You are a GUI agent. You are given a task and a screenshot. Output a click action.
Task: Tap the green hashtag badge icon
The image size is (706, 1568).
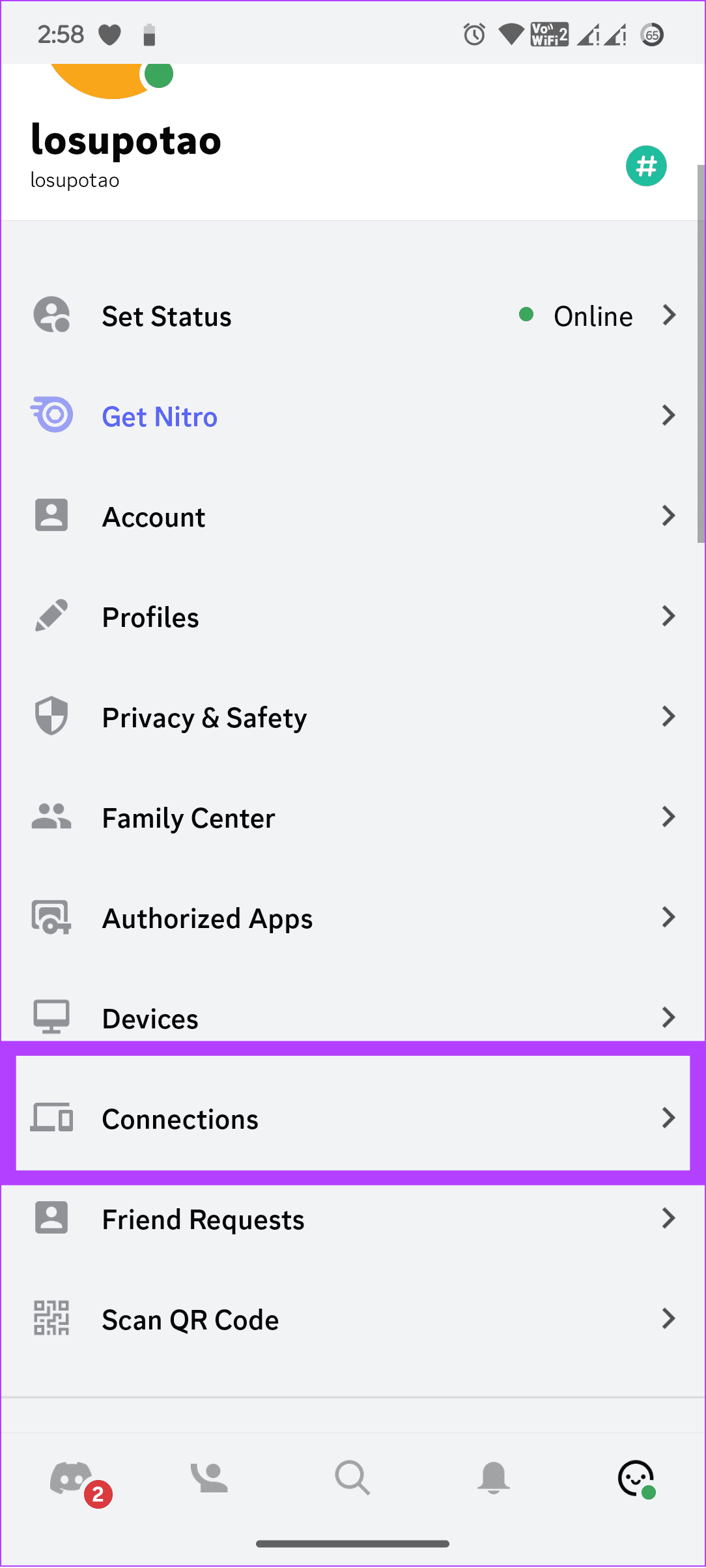[x=646, y=166]
